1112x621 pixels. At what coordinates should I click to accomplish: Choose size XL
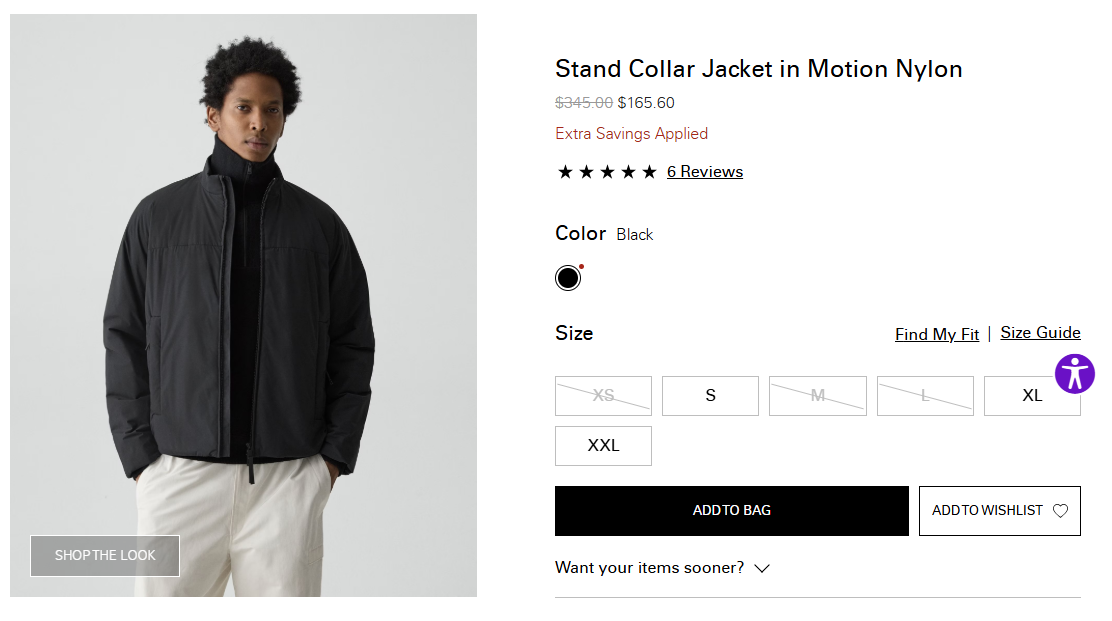click(1032, 396)
